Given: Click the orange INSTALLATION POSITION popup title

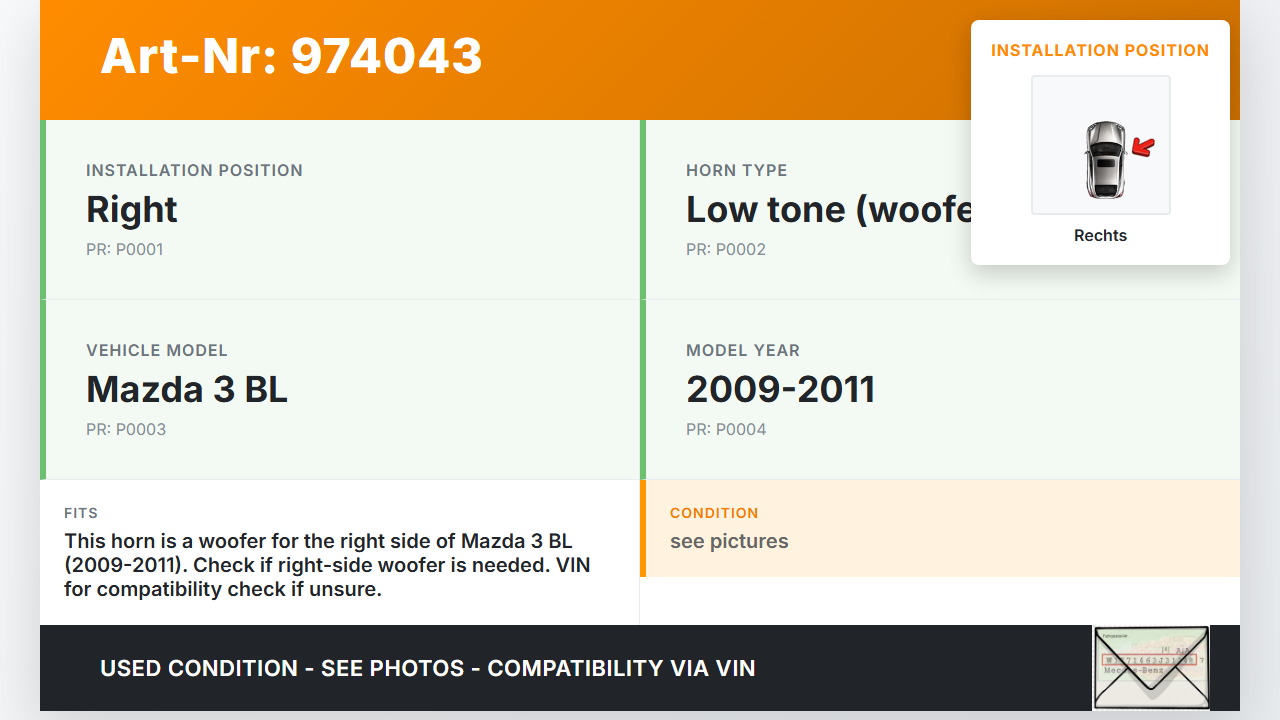Looking at the screenshot, I should click(1100, 51).
